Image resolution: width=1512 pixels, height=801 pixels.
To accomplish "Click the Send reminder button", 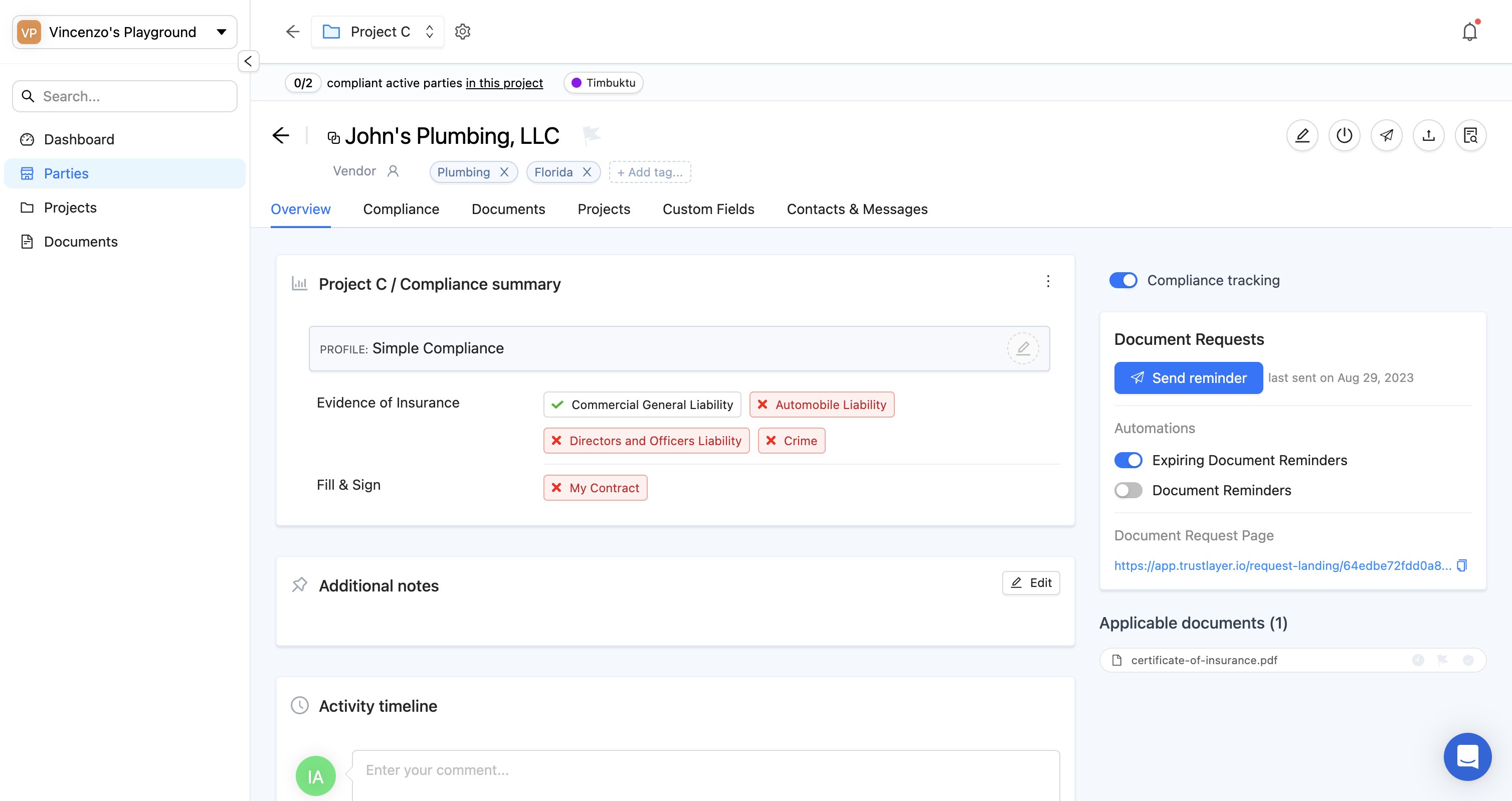I will click(1188, 378).
